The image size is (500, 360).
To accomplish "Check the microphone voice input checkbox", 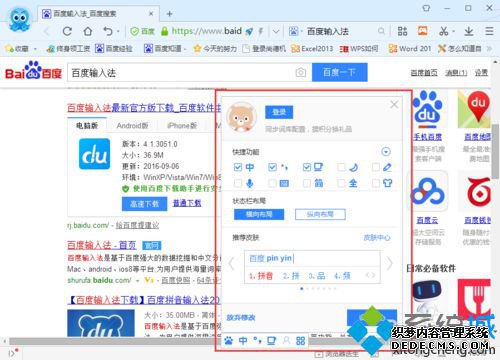I will [x=238, y=183].
